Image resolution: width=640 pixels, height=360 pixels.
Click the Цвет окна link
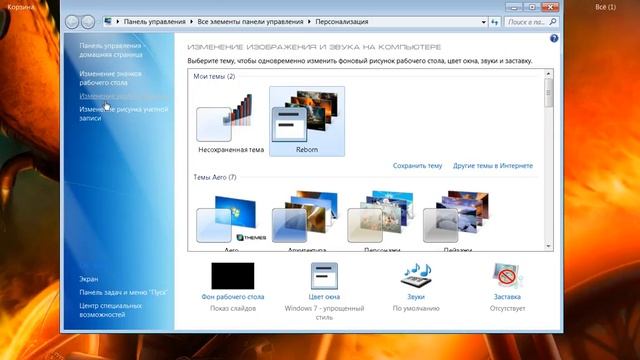(x=324, y=297)
